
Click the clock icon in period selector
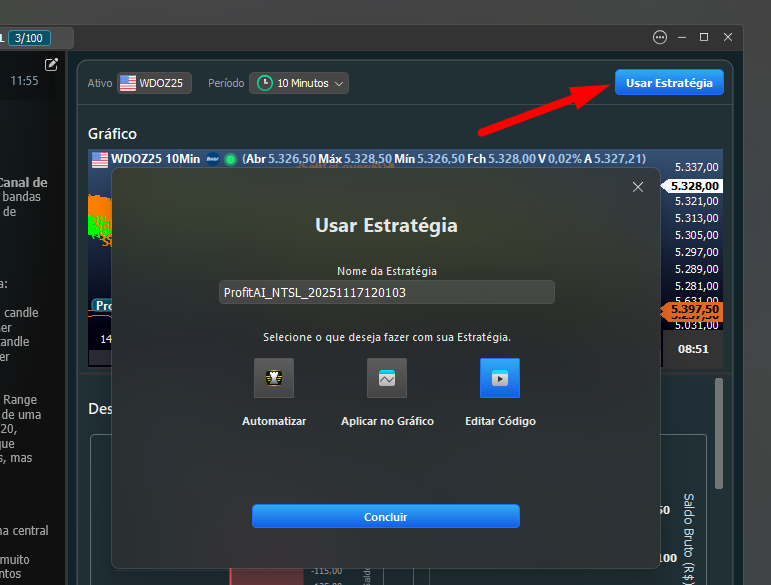point(265,83)
